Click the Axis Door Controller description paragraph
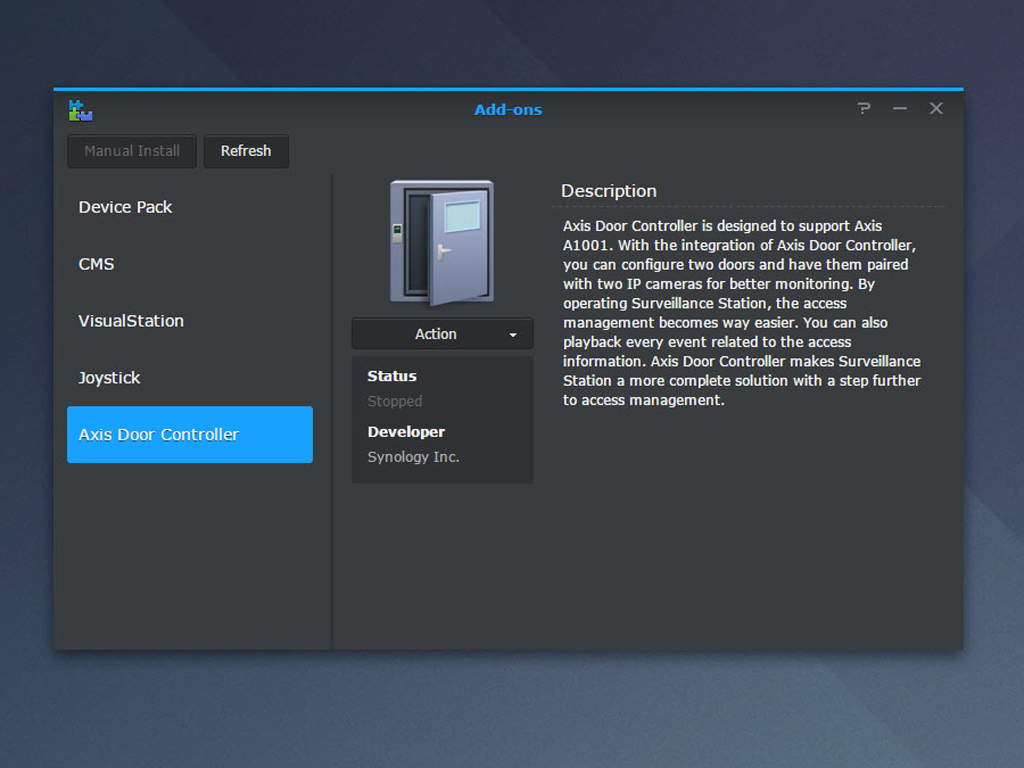Image resolution: width=1024 pixels, height=768 pixels. (x=742, y=313)
